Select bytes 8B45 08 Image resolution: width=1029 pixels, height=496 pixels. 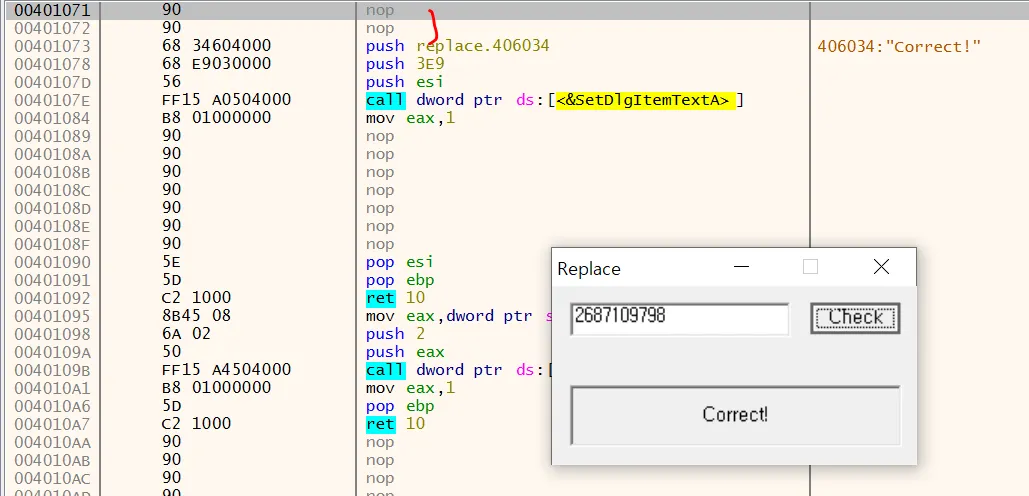196,316
